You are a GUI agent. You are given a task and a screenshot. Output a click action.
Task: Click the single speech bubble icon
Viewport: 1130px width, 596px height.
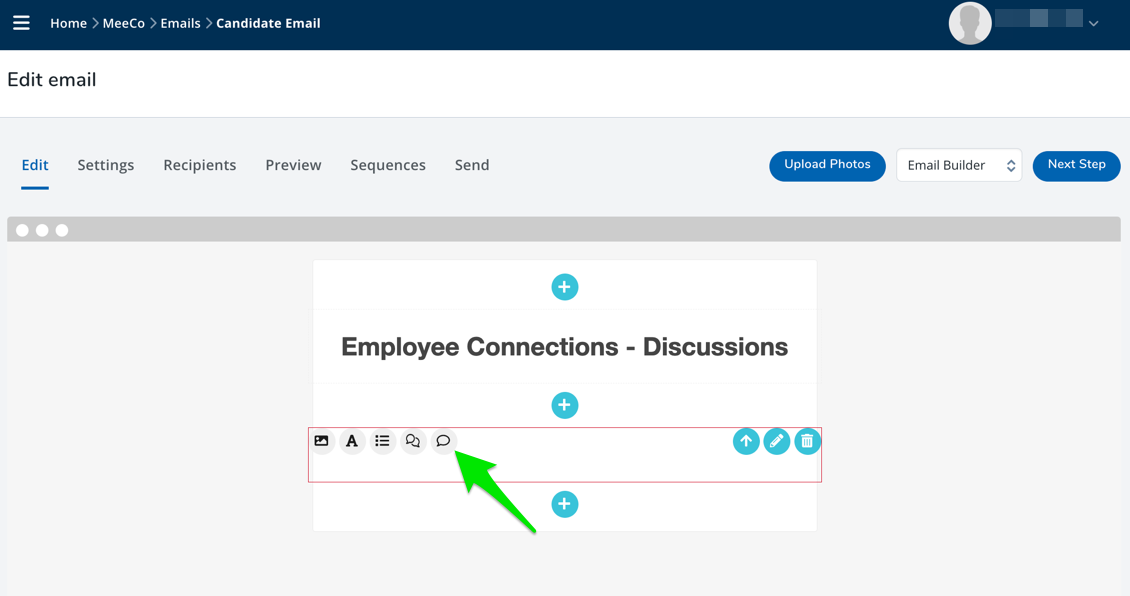443,441
